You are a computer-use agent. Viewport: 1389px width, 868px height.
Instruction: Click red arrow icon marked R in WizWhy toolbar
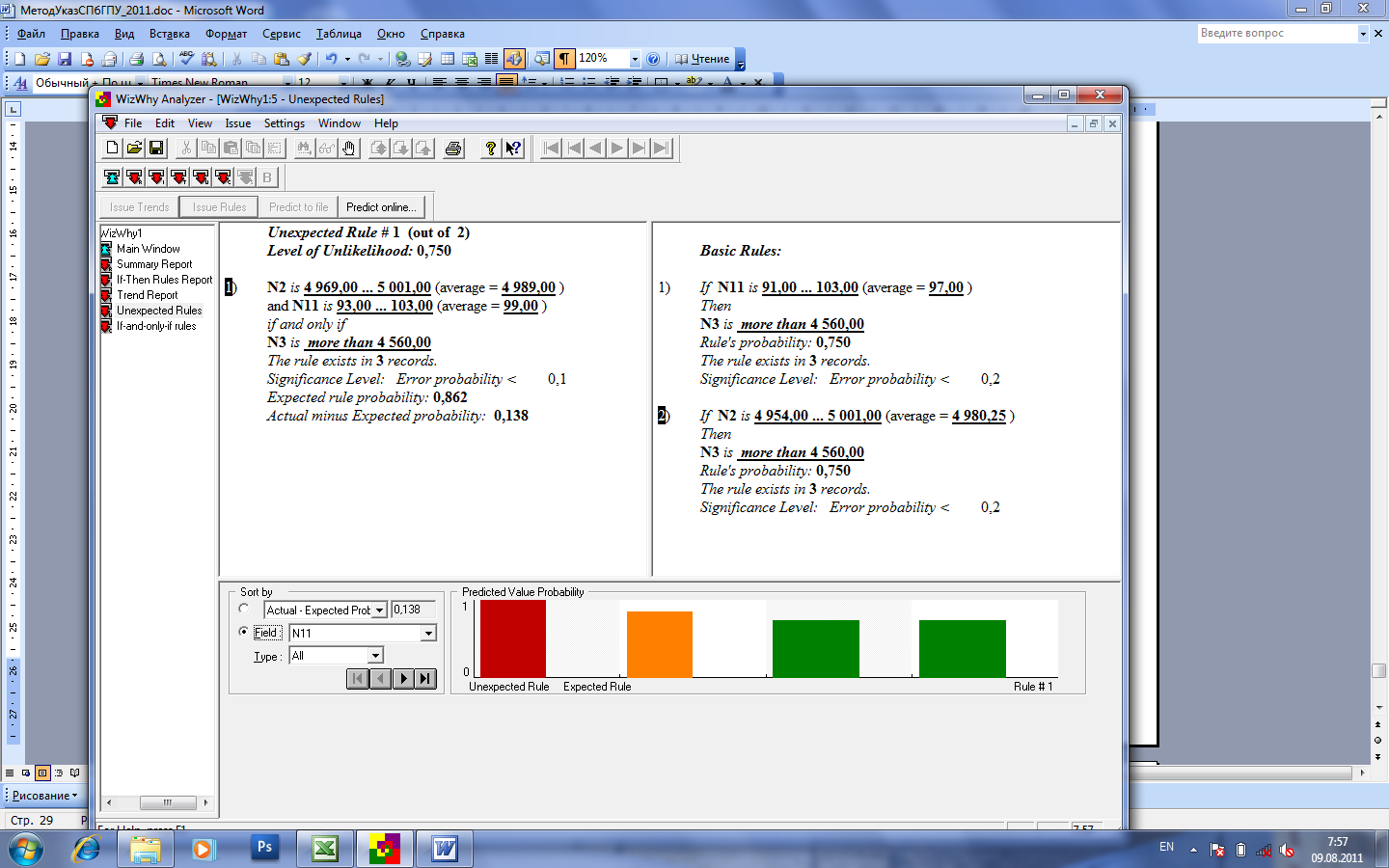(134, 177)
